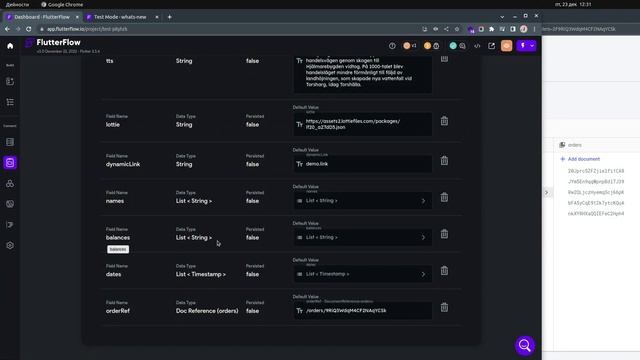Open the run mode dropdown arrow
Viewport: 640px width, 360px height.
532,46
